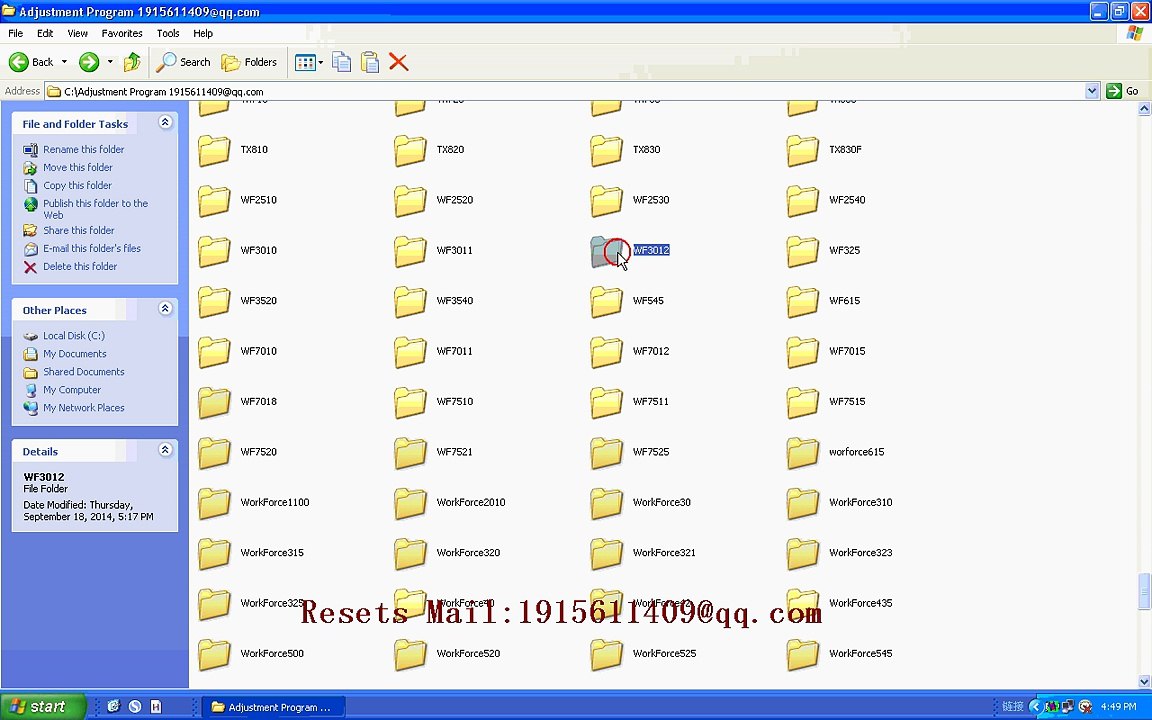
Task: Select the WF3011 folder icon
Action: 411,251
